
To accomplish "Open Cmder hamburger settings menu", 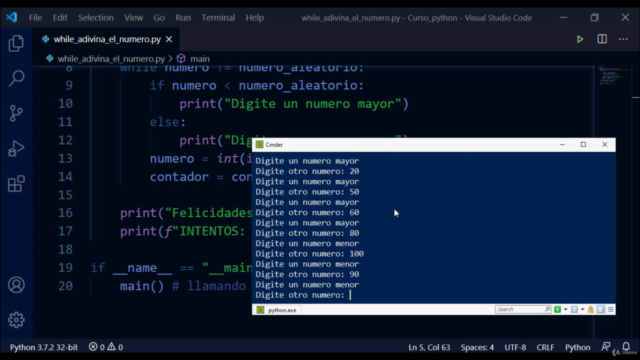I will click(x=610, y=309).
